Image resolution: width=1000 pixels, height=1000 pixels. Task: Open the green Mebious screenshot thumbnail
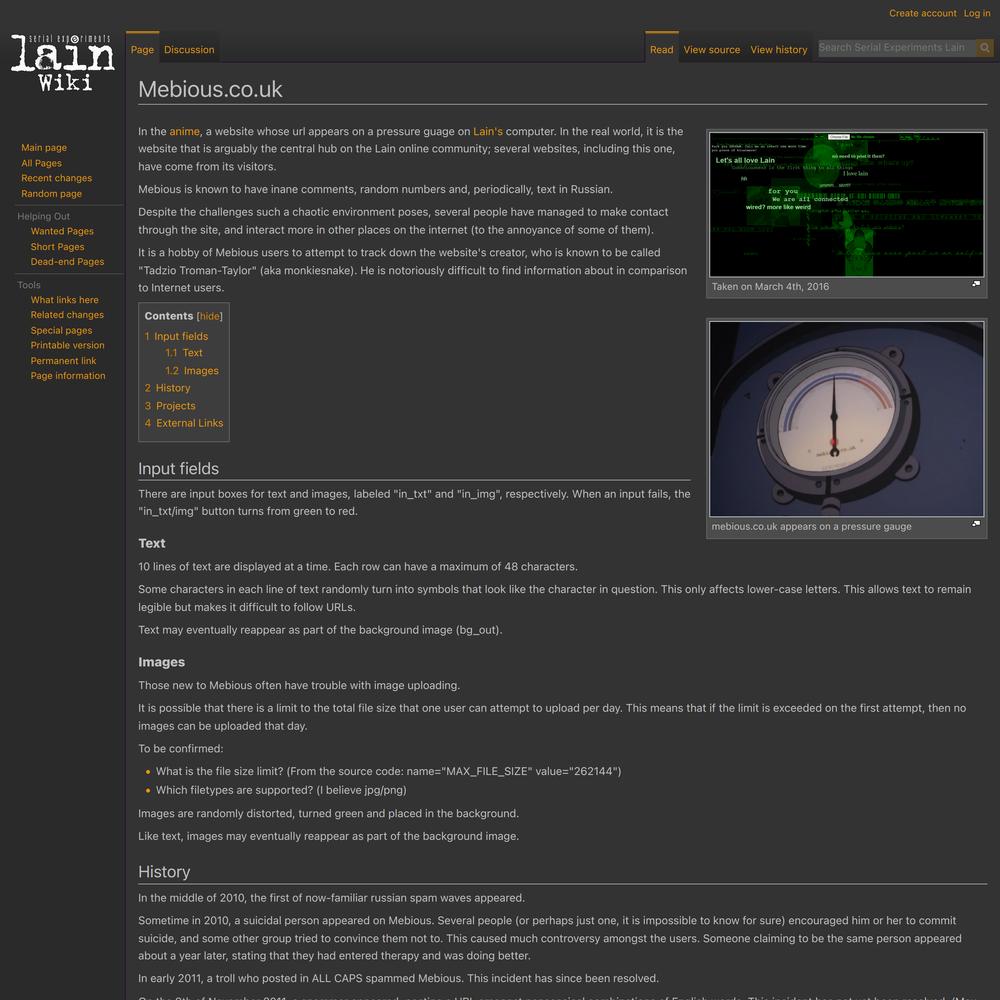click(846, 204)
